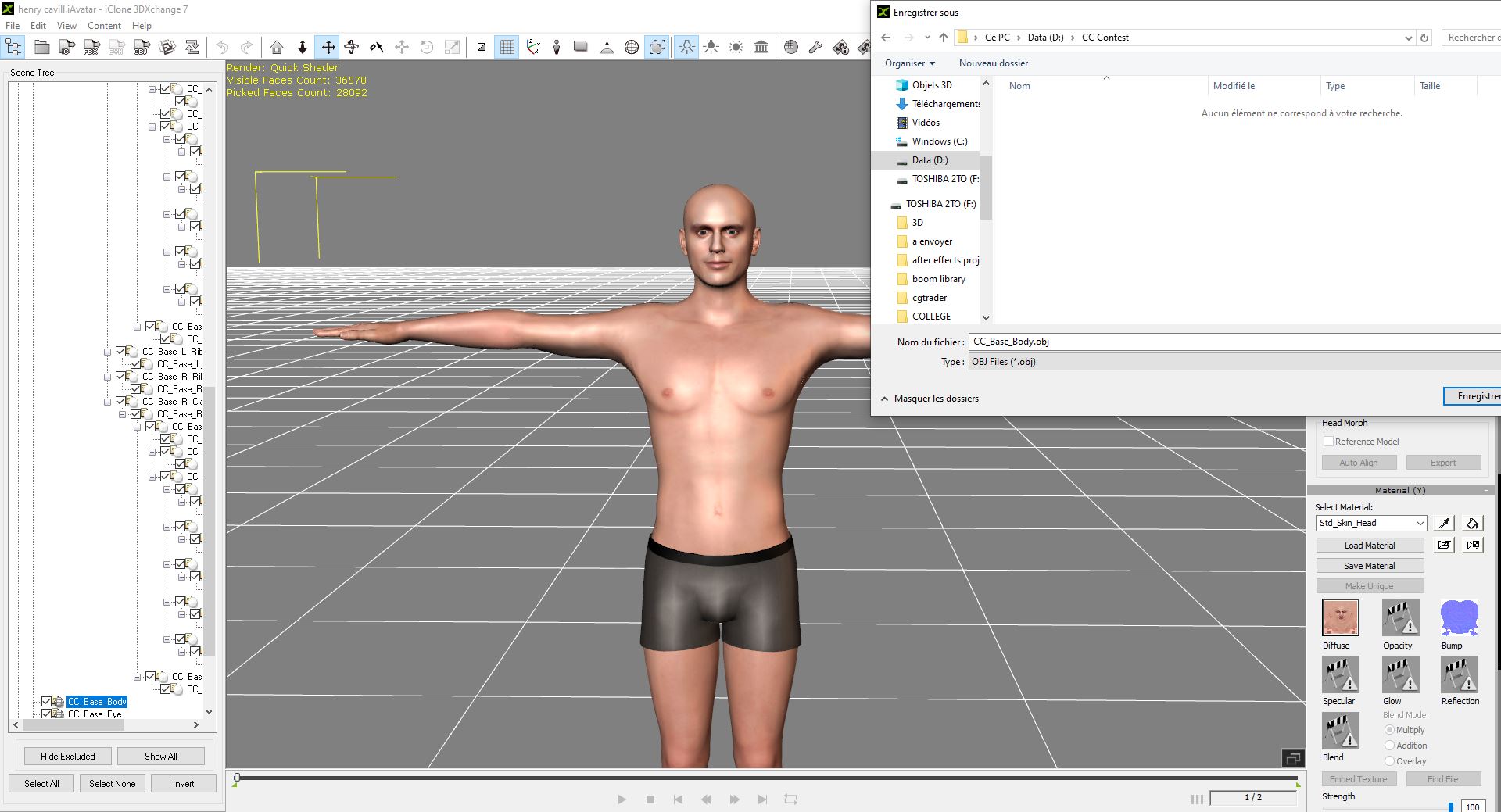This screenshot has height=812, width=1501.
Task: Click the wrench preferences icon
Action: tap(815, 48)
